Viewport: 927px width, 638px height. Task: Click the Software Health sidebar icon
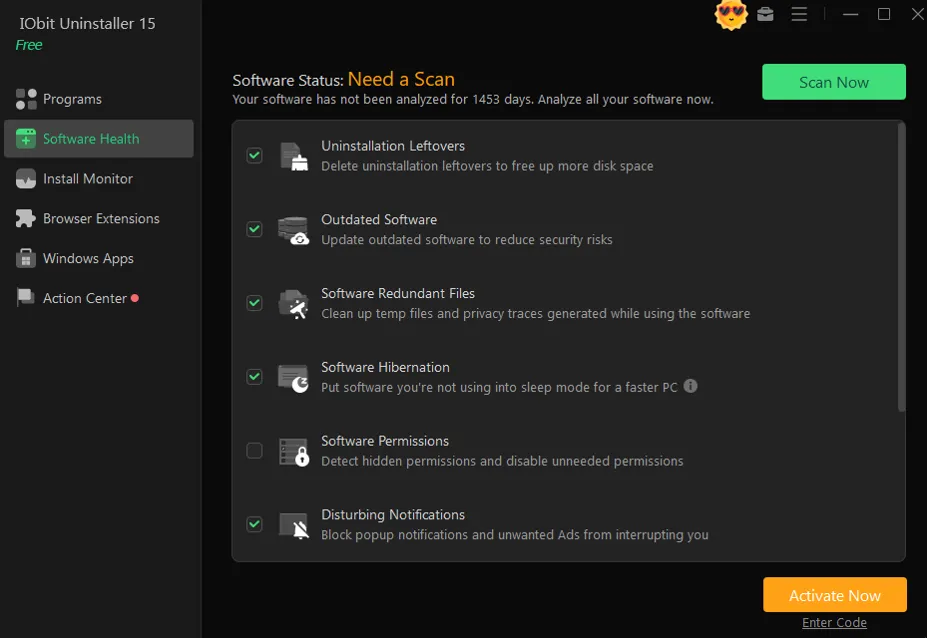(x=26, y=138)
